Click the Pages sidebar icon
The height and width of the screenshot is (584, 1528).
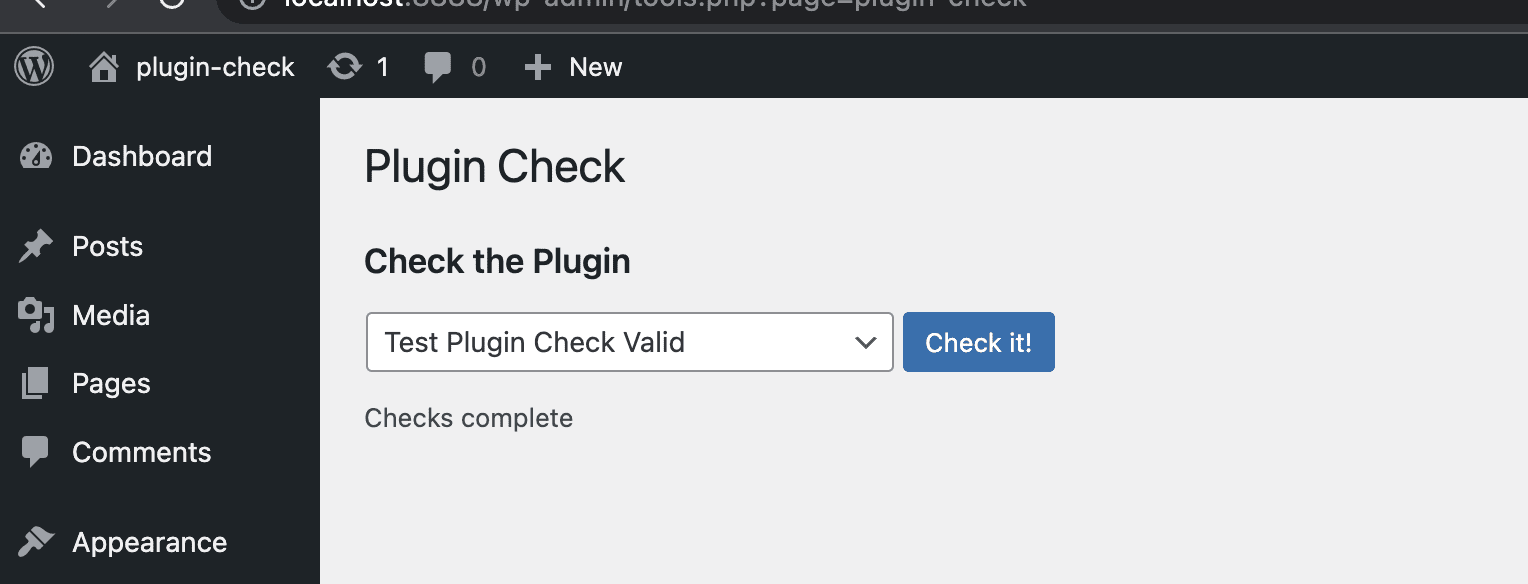[34, 383]
